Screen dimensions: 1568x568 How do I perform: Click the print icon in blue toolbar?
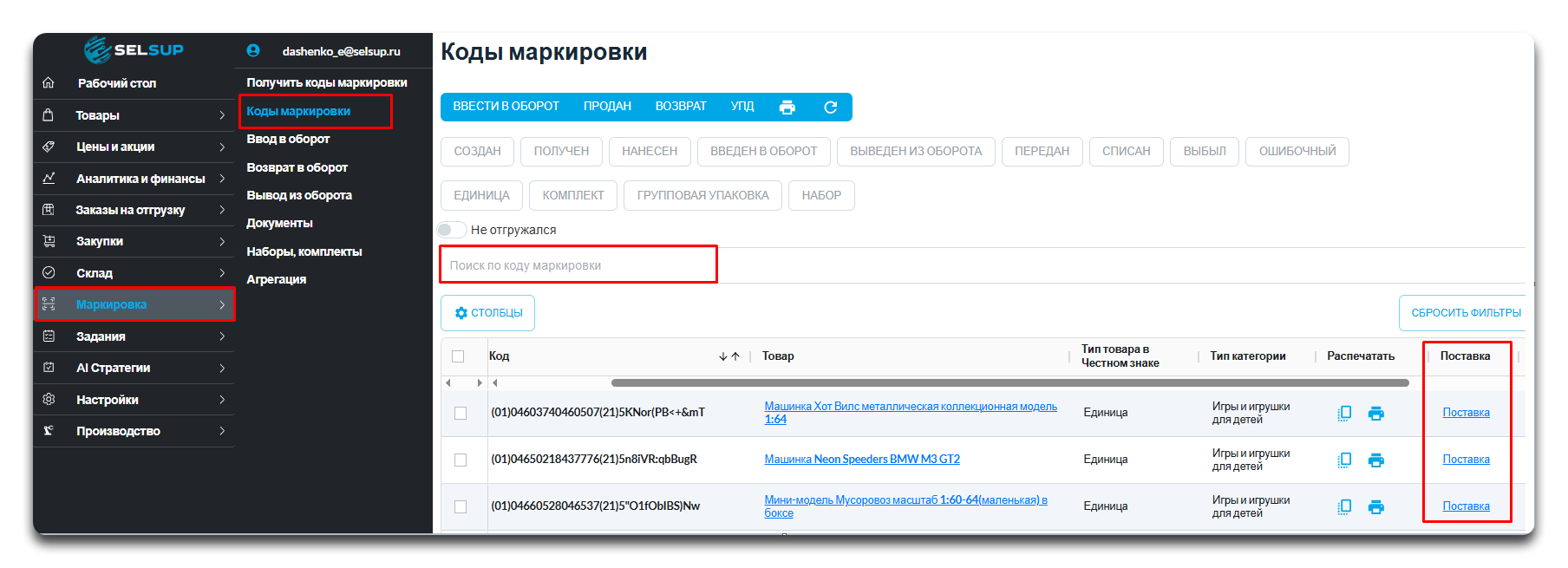[787, 107]
